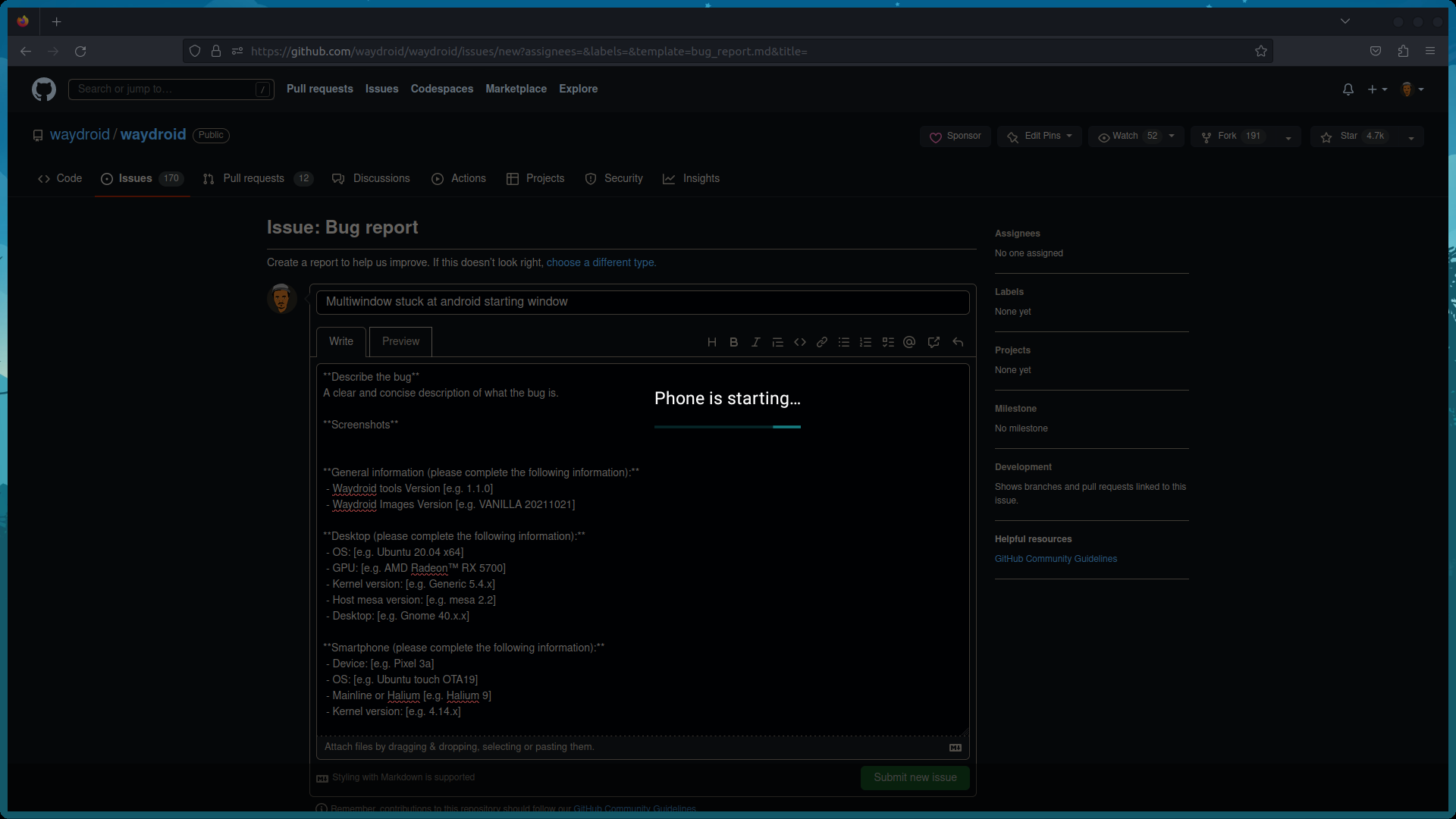The width and height of the screenshot is (1456, 819).
Task: Add a numbered list
Action: click(865, 342)
